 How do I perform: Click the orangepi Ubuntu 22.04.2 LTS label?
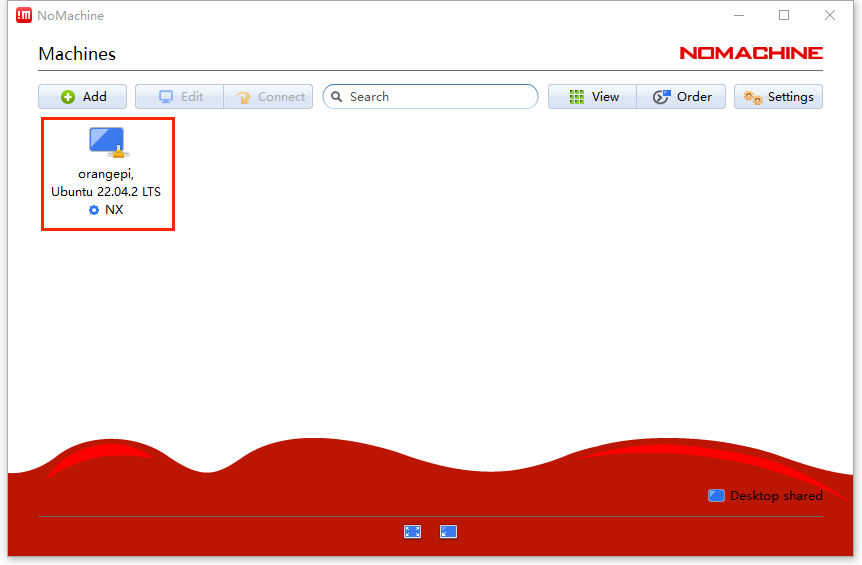106,183
